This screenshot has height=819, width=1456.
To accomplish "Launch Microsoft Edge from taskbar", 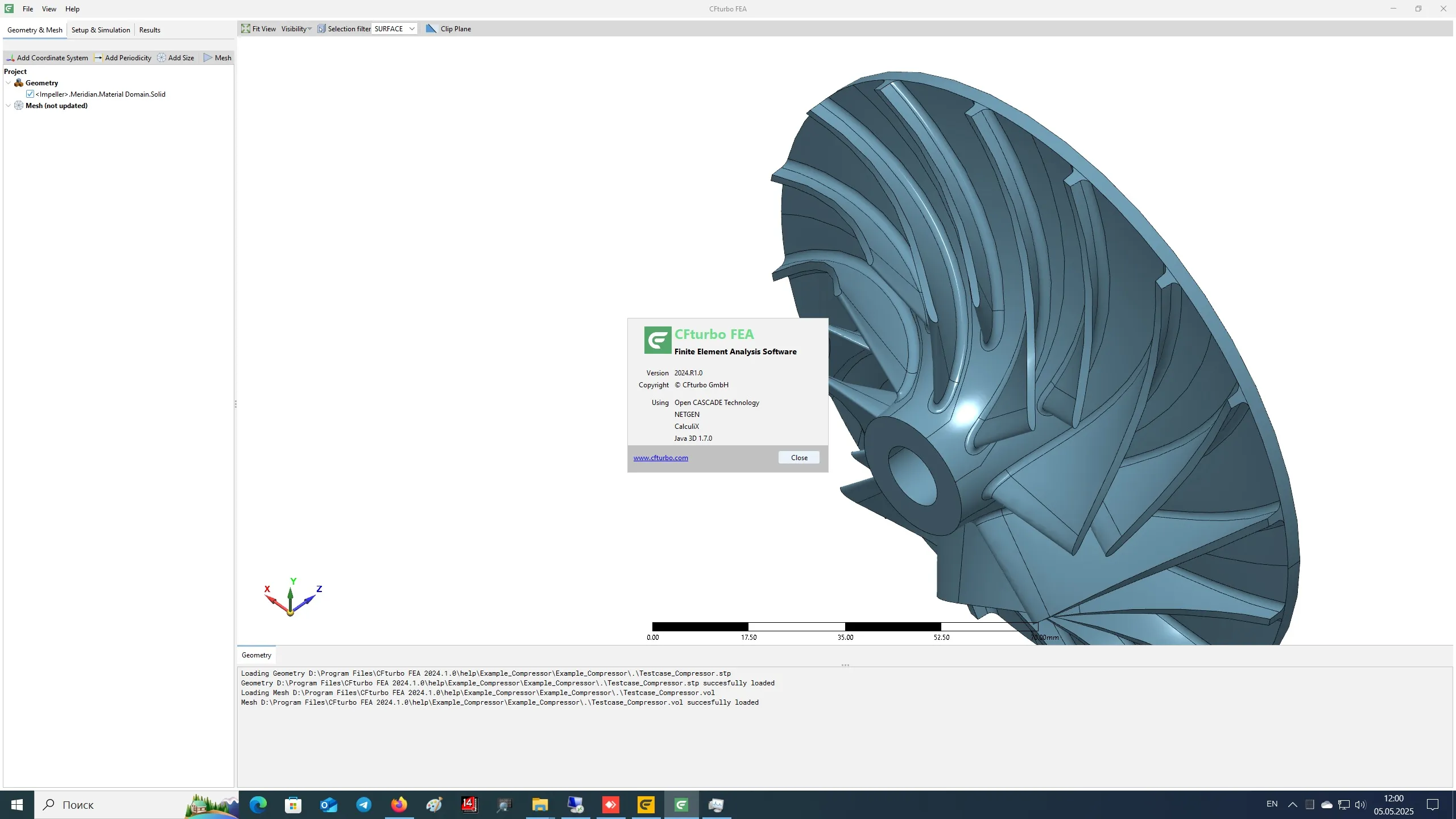I will click(258, 804).
